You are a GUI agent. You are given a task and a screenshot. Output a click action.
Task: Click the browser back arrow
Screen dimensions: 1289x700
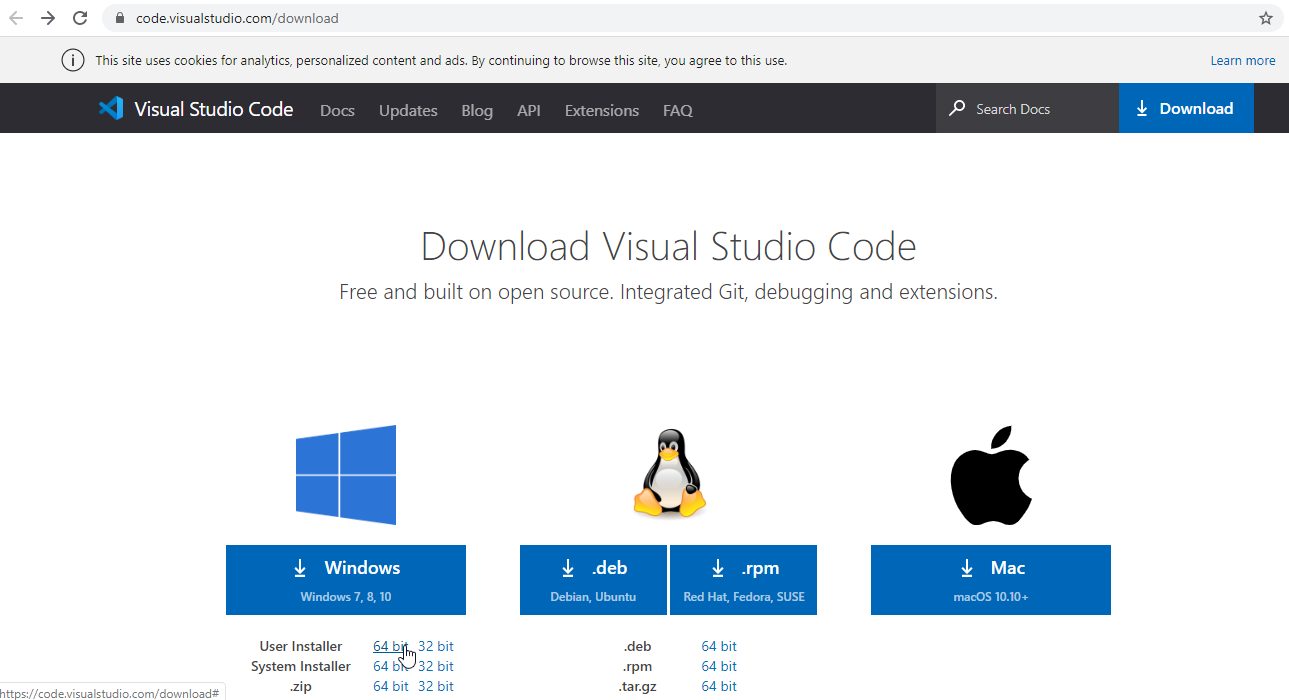[x=16, y=18]
